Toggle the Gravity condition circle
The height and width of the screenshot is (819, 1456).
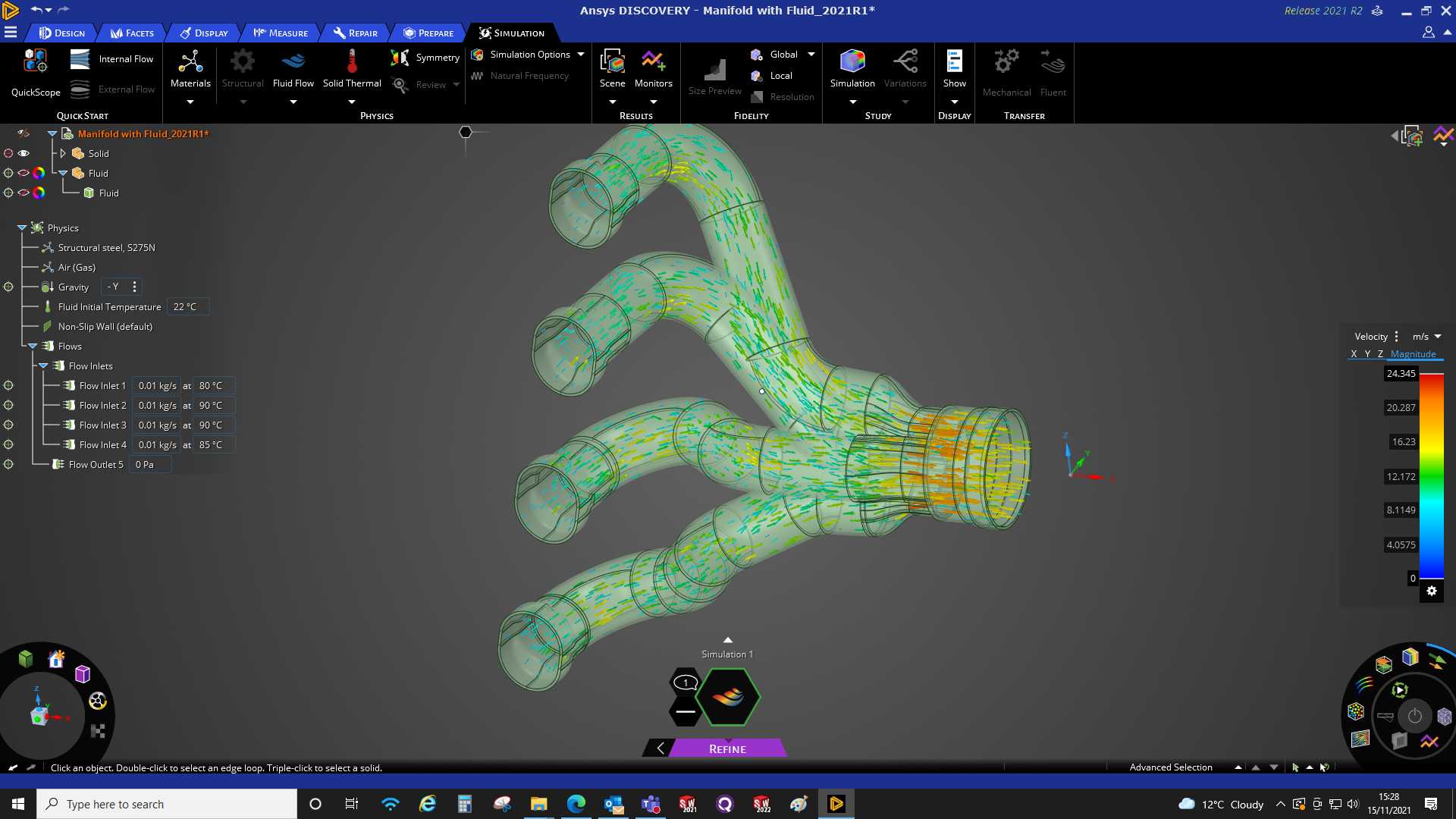(8, 287)
